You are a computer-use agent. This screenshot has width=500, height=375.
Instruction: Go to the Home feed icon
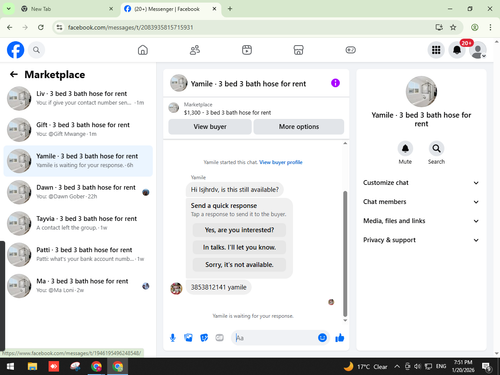(x=143, y=50)
